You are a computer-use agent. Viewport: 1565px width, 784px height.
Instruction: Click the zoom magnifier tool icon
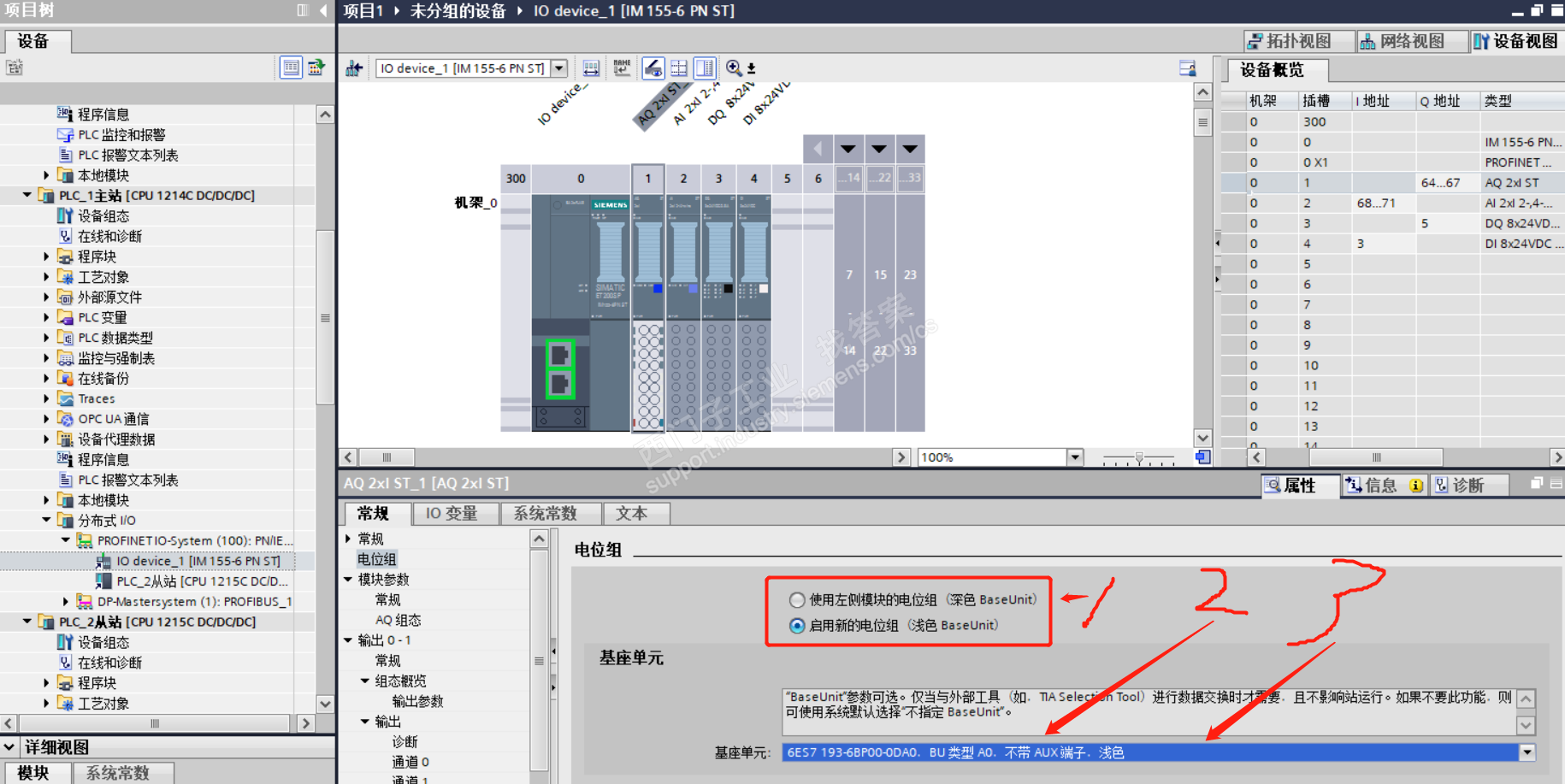734,68
